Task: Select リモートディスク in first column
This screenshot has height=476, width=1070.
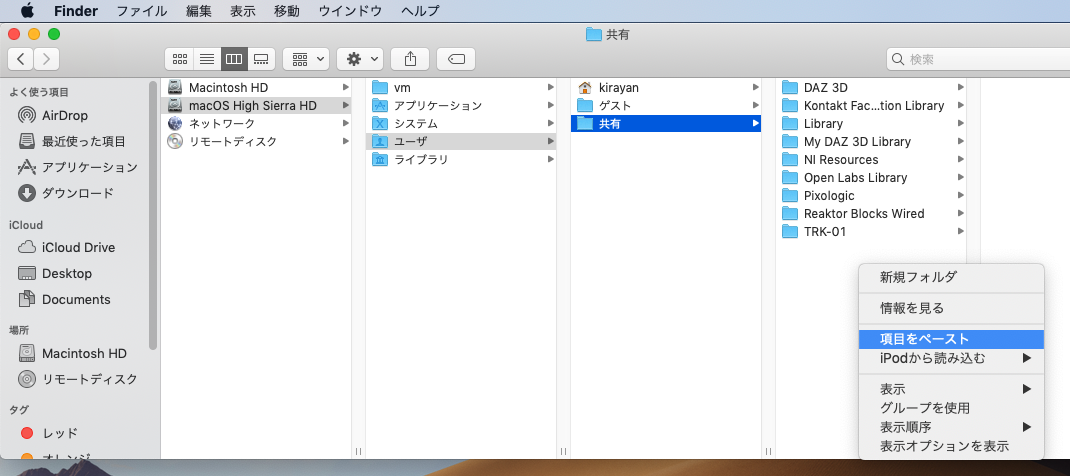Action: point(257,141)
